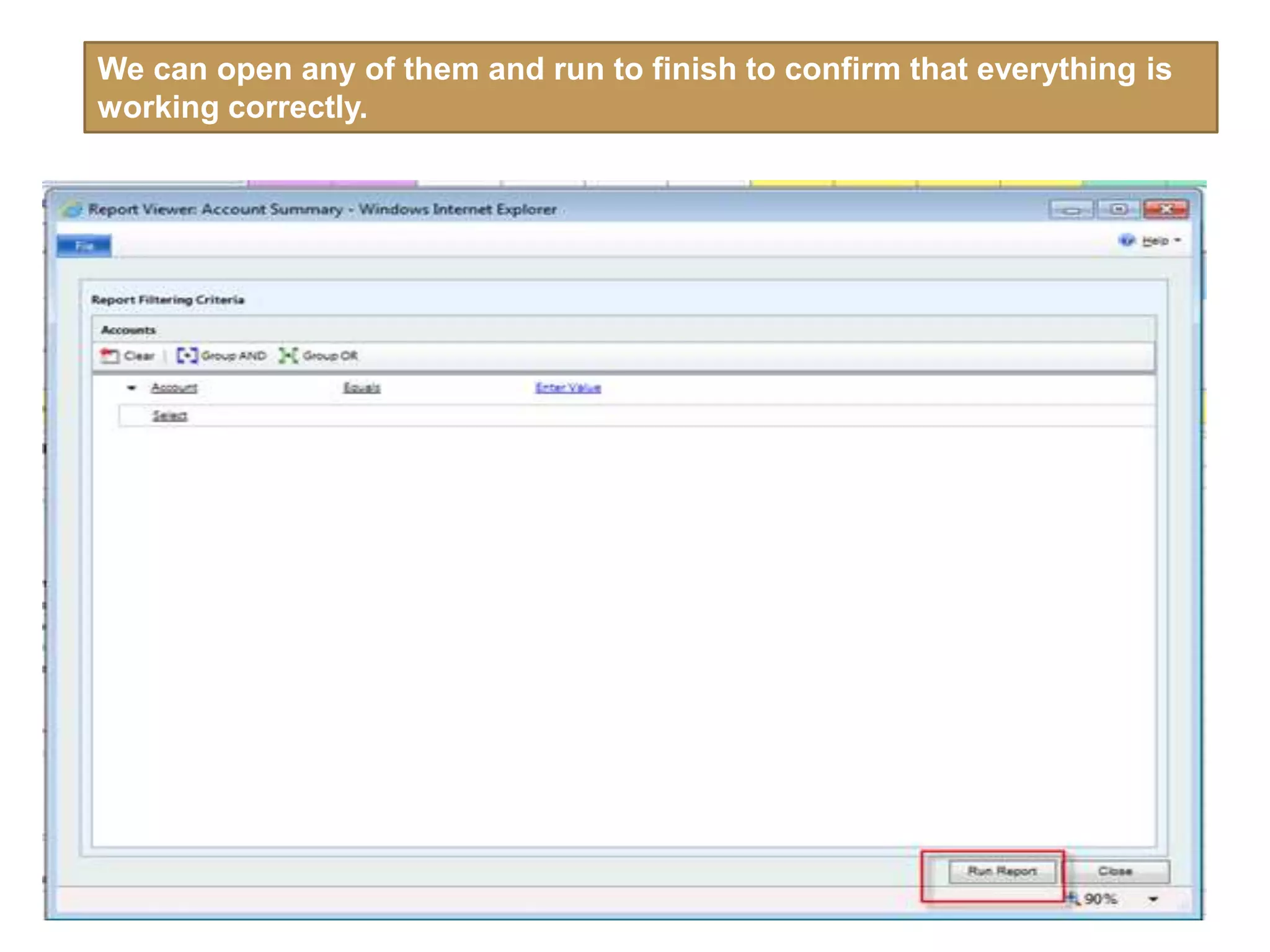The width and height of the screenshot is (1270, 952).
Task: Open the 90% zoom level dropdown arrow
Action: 1153,899
